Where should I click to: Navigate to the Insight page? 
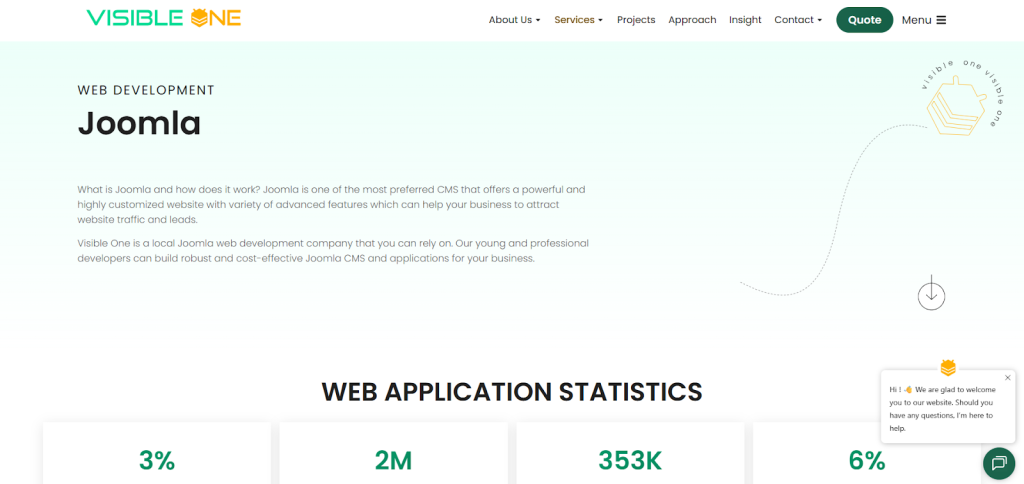pyautogui.click(x=745, y=20)
